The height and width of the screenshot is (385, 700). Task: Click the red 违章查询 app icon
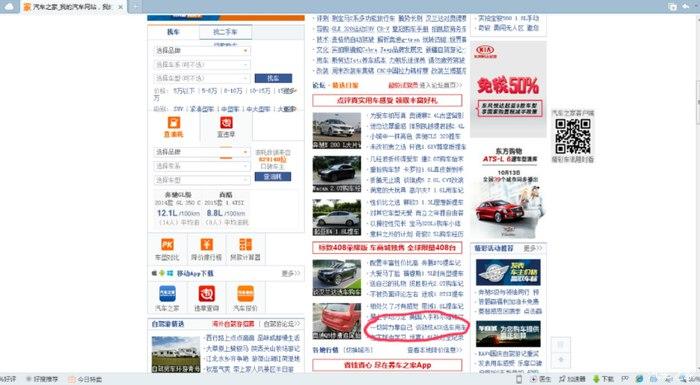pos(206,293)
